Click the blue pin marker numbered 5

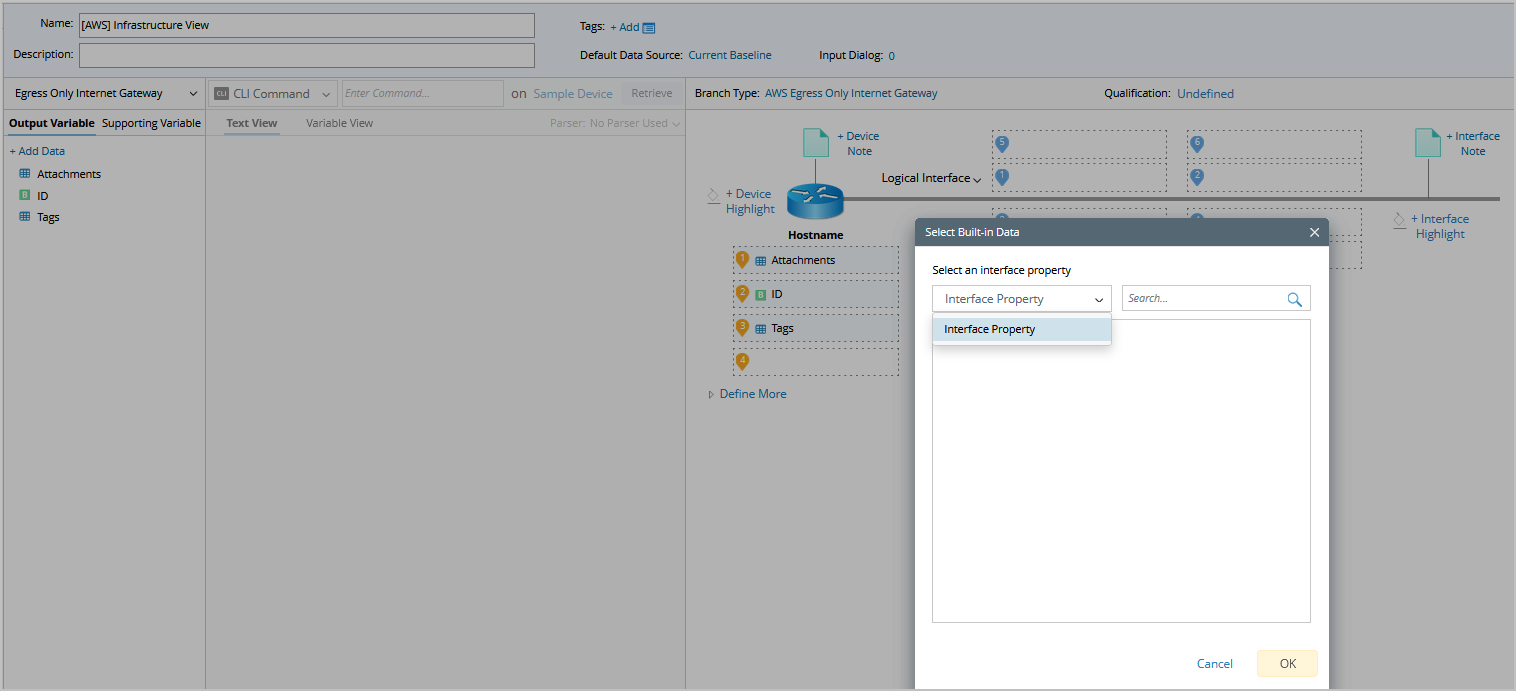coord(1002,143)
